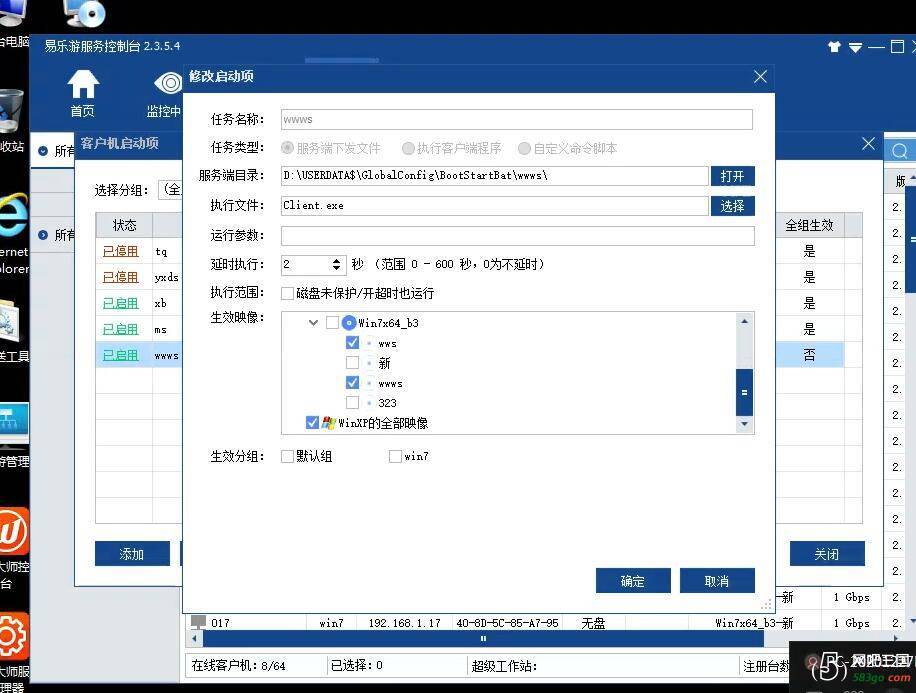Click 已启用 link in xb row
916x693 pixels.
[x=120, y=303]
